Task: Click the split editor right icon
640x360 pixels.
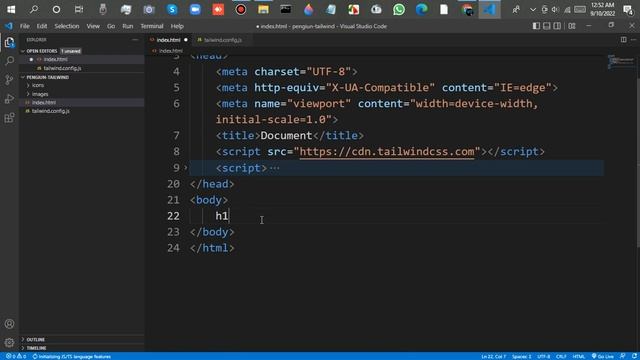Action: coord(623,40)
